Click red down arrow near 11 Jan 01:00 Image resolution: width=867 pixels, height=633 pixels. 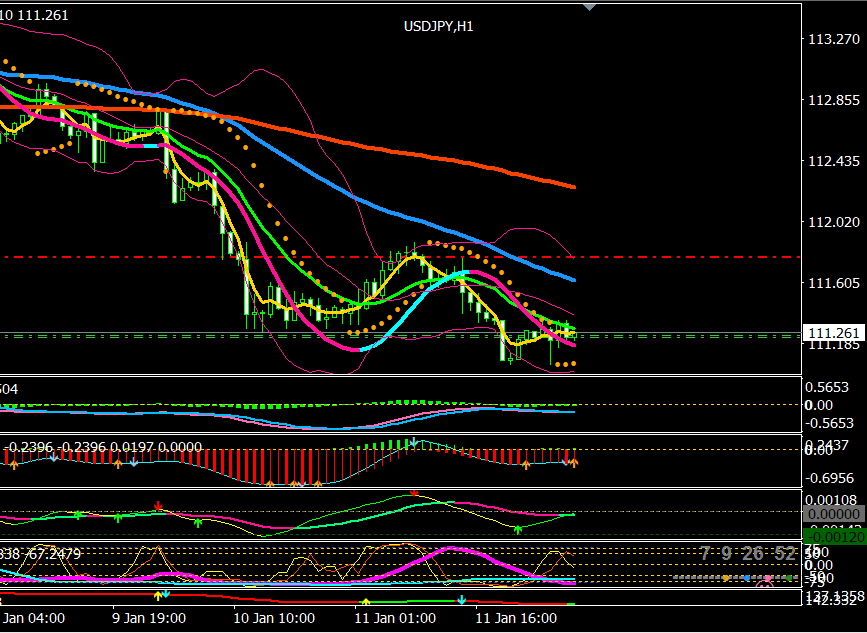pyautogui.click(x=414, y=493)
